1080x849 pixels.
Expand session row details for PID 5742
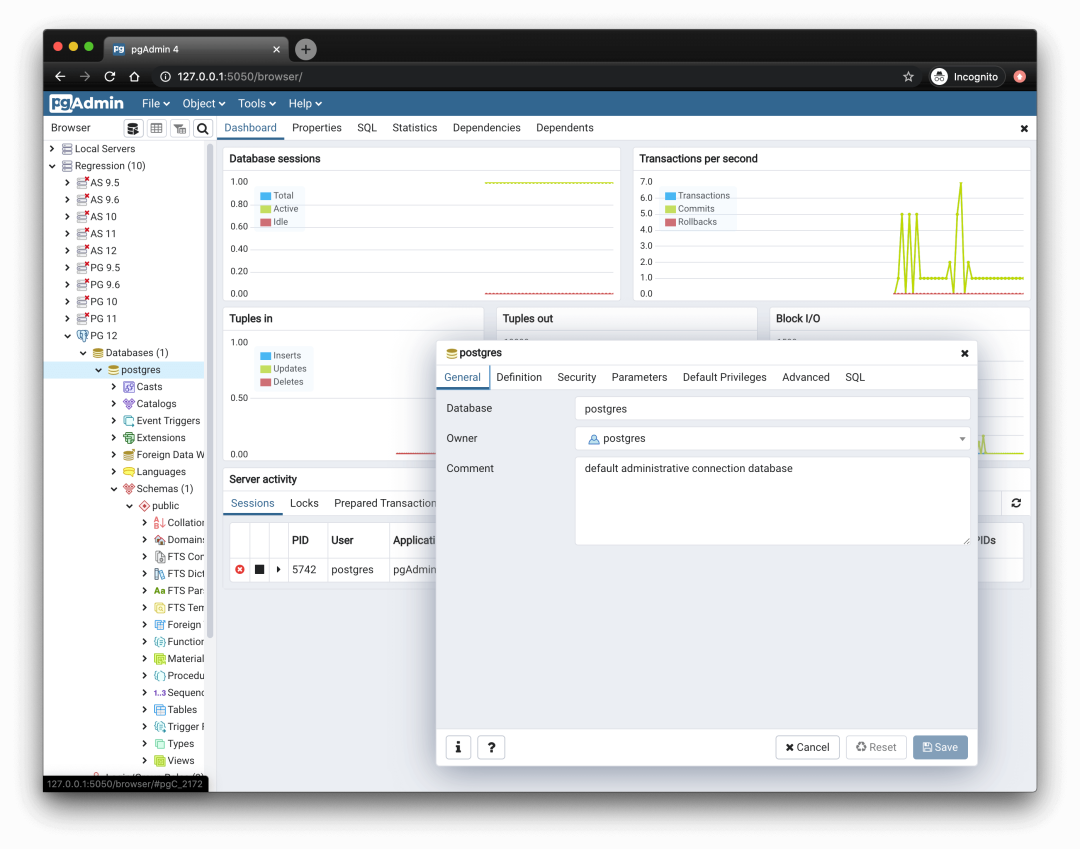pyautogui.click(x=278, y=569)
